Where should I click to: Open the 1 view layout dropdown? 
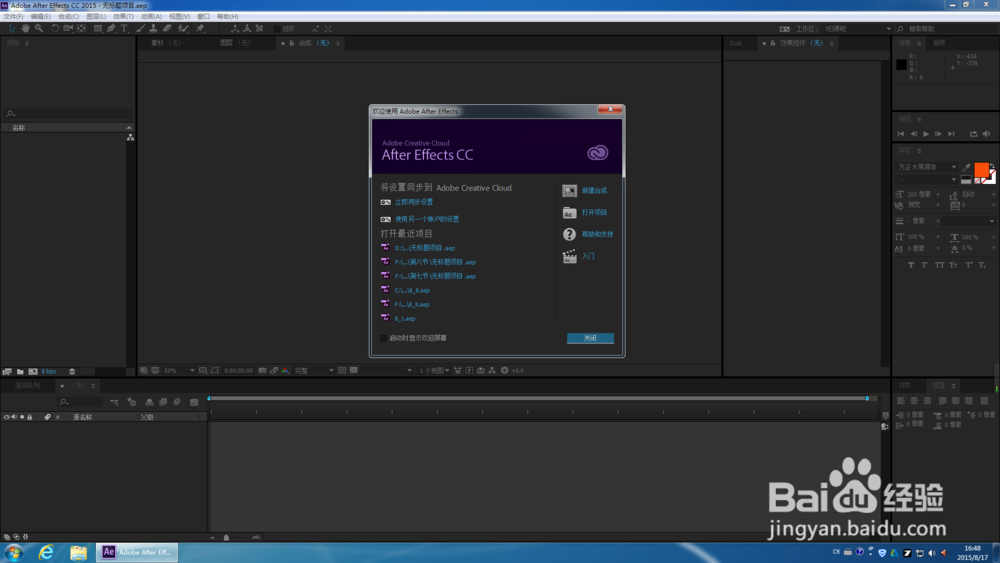(434, 370)
